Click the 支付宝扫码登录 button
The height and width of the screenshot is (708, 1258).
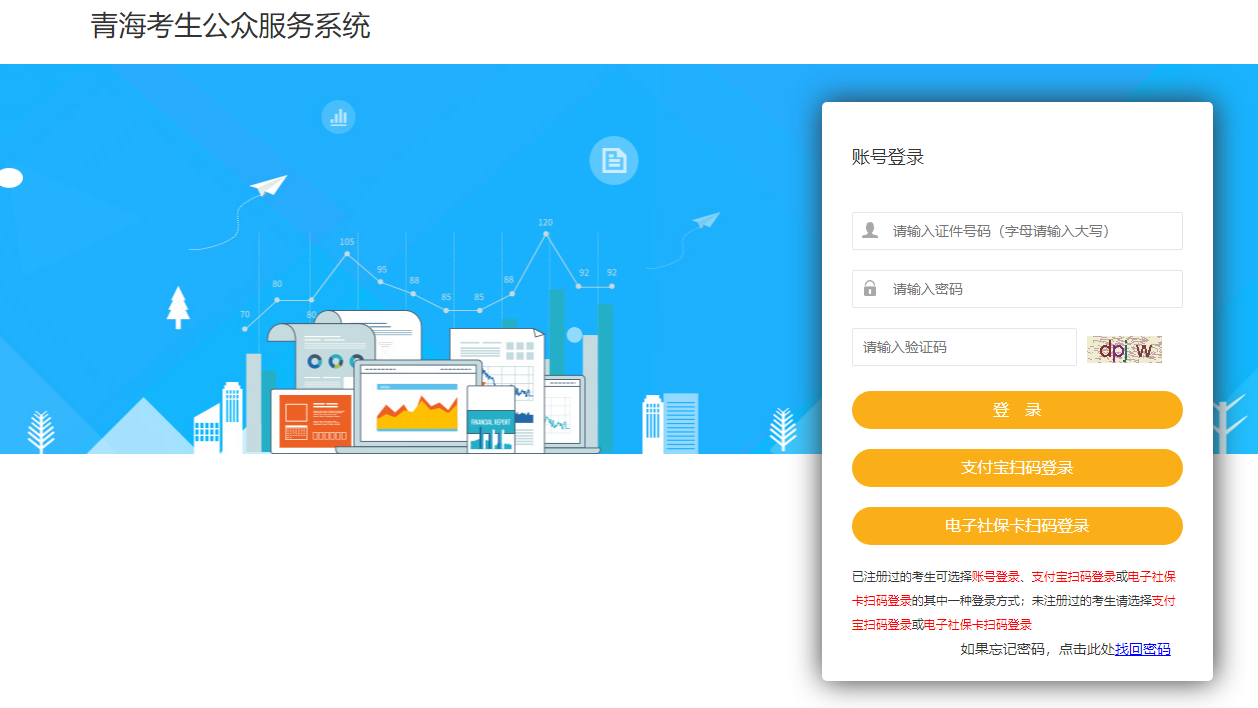pyautogui.click(x=1017, y=468)
